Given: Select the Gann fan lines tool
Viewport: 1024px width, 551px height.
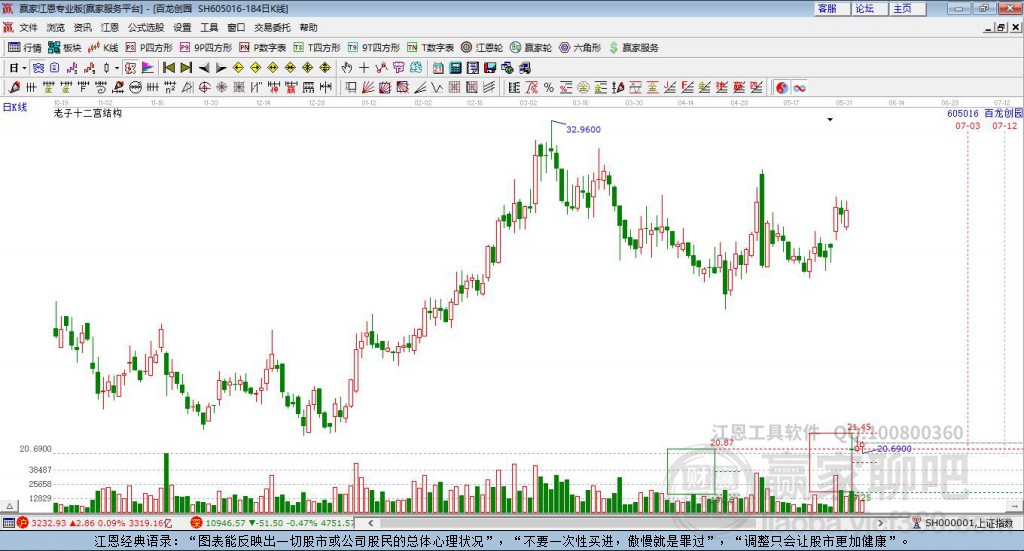Looking at the screenshot, I should click(368, 87).
